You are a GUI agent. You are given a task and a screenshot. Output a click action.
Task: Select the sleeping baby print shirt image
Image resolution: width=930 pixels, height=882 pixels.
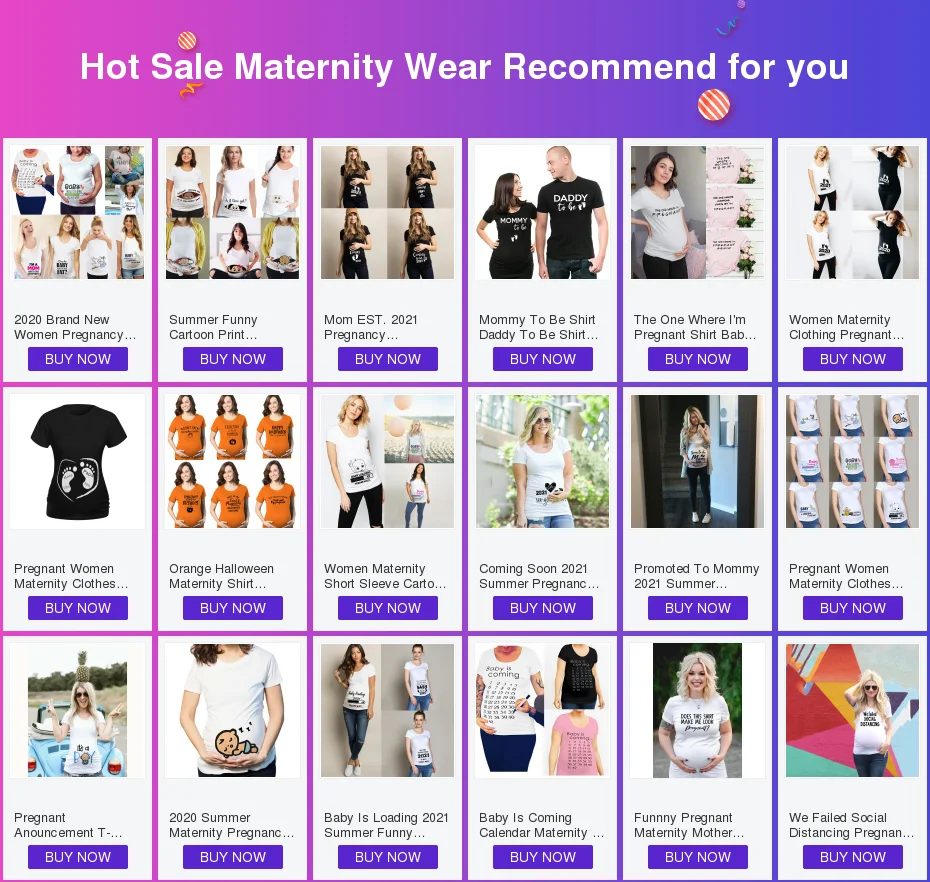tap(232, 711)
